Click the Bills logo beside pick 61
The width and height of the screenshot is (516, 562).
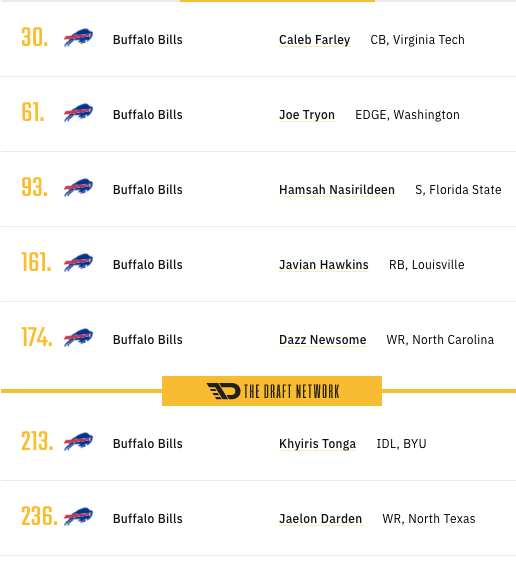coord(78,113)
